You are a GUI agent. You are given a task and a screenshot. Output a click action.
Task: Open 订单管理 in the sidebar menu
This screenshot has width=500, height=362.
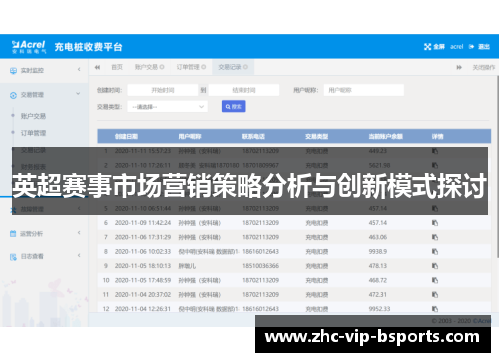click(x=33, y=133)
